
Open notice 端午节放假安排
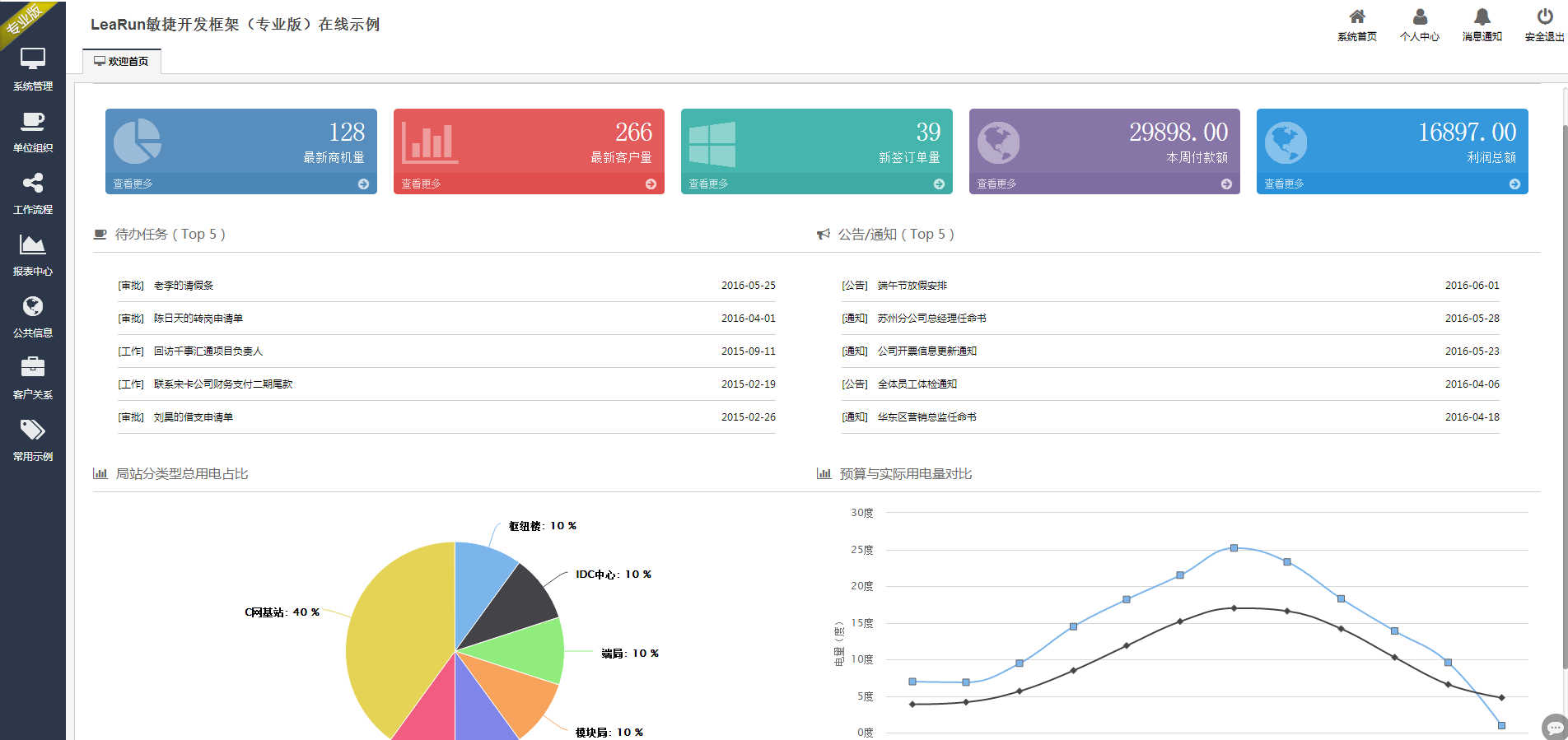click(x=912, y=286)
